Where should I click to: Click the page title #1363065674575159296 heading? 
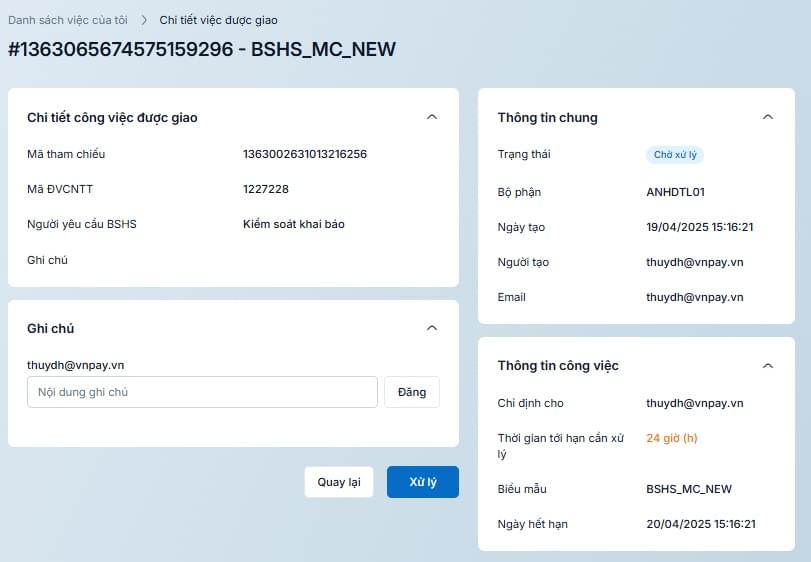point(202,49)
